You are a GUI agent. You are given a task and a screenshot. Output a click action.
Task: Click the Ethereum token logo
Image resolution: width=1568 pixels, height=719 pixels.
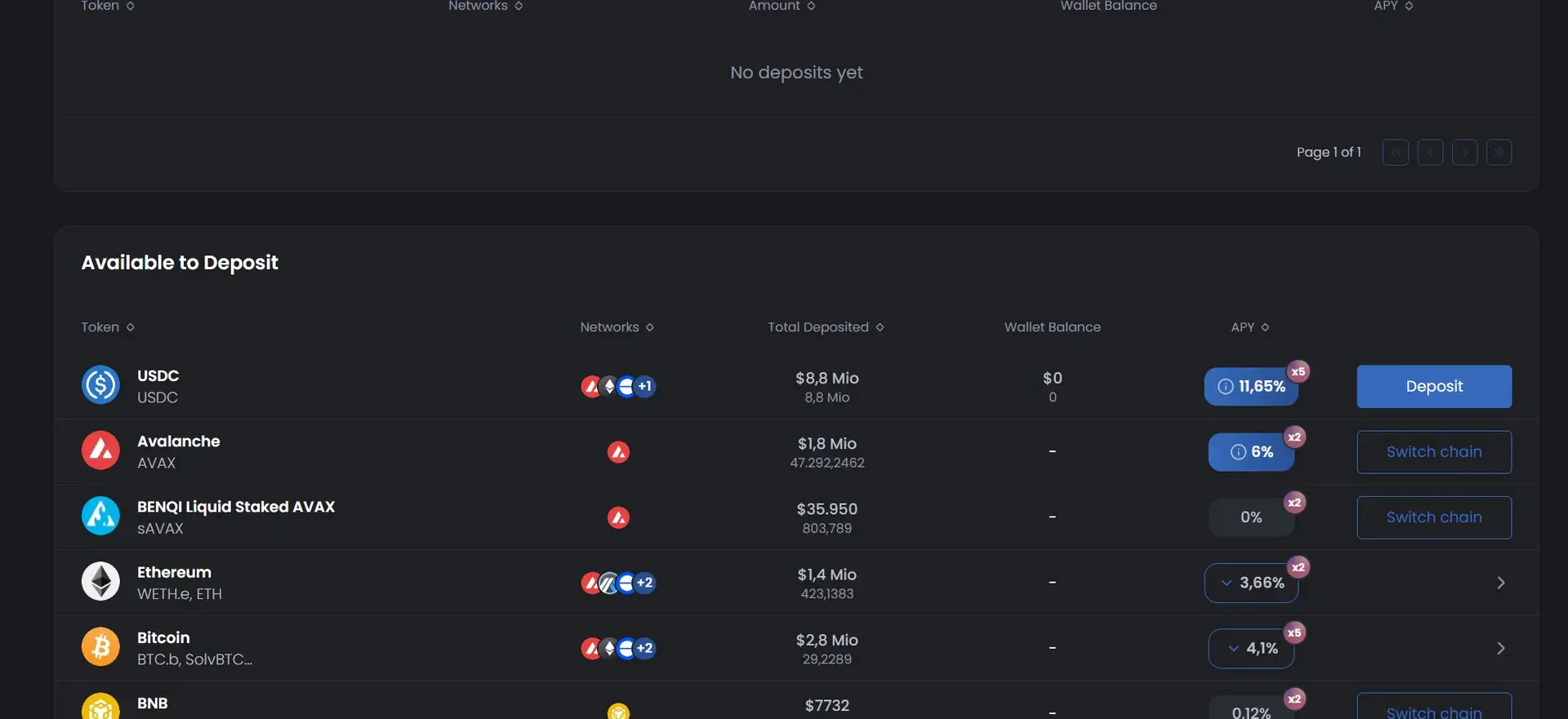(x=100, y=582)
